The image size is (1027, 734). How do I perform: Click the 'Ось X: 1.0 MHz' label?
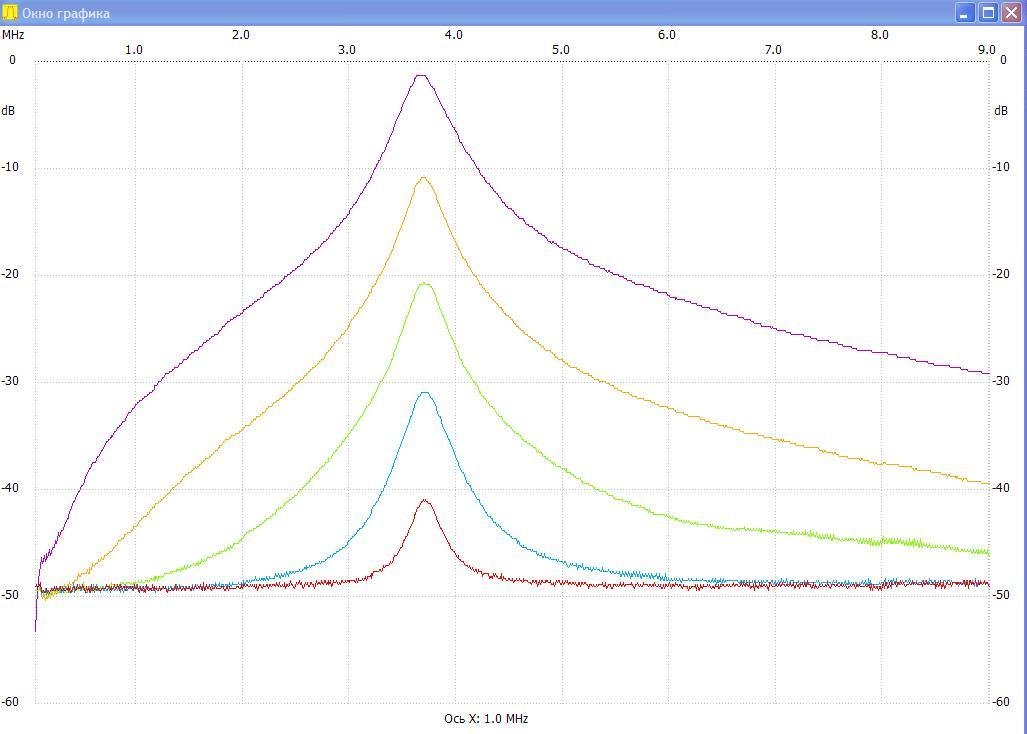tap(486, 719)
